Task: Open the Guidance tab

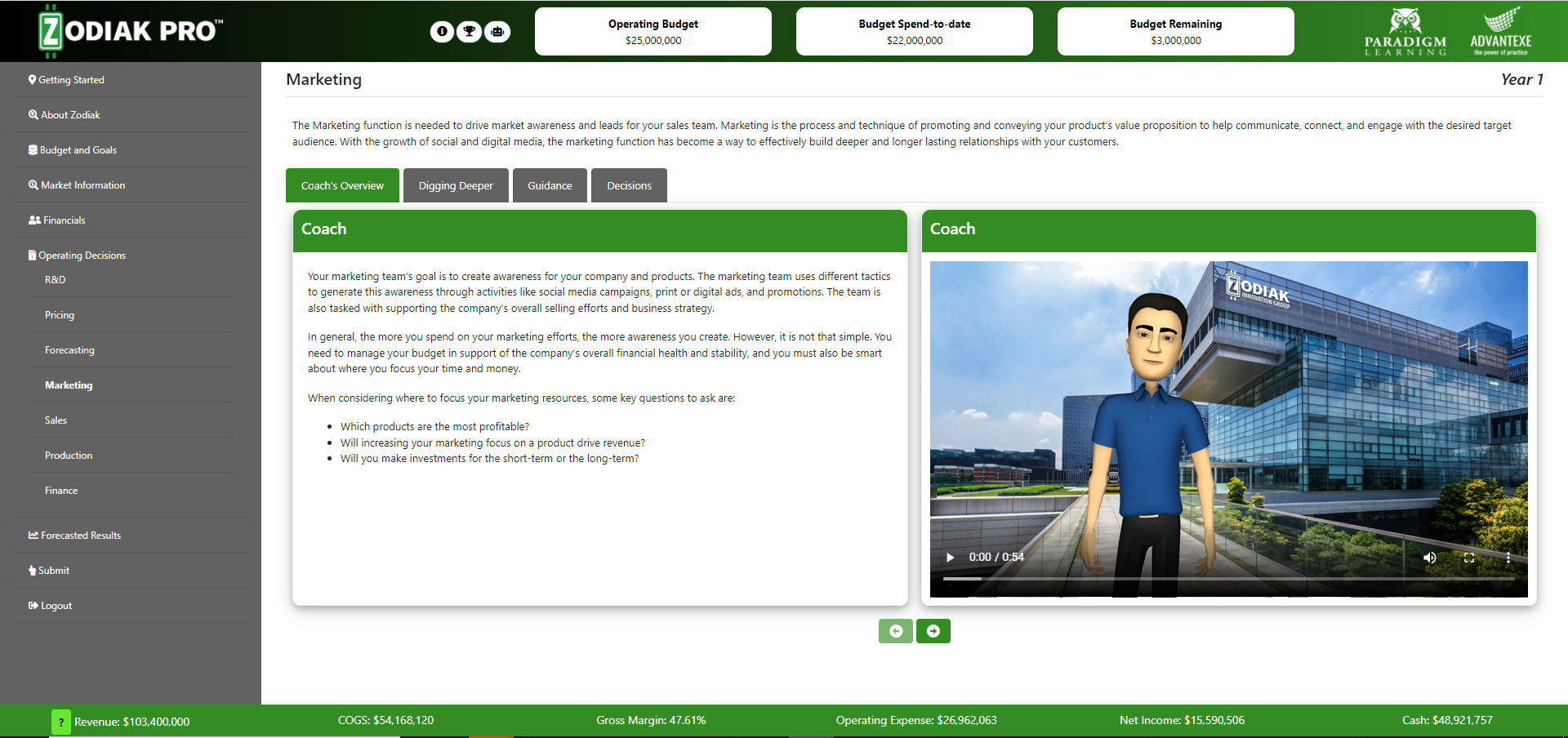Action: point(550,186)
